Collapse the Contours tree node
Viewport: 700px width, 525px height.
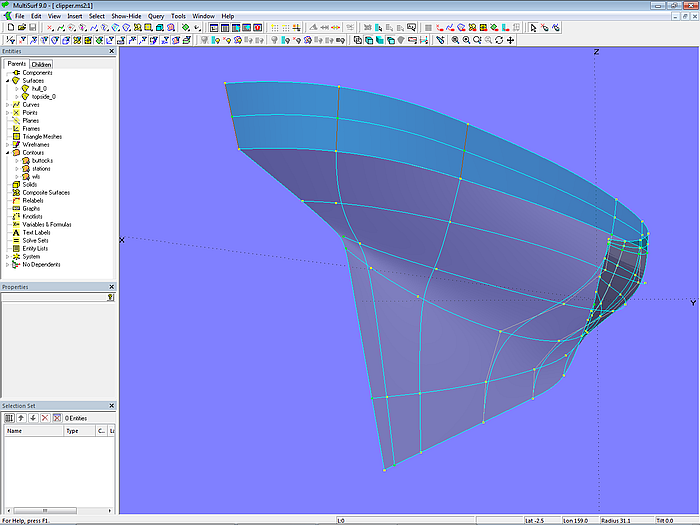[8, 153]
